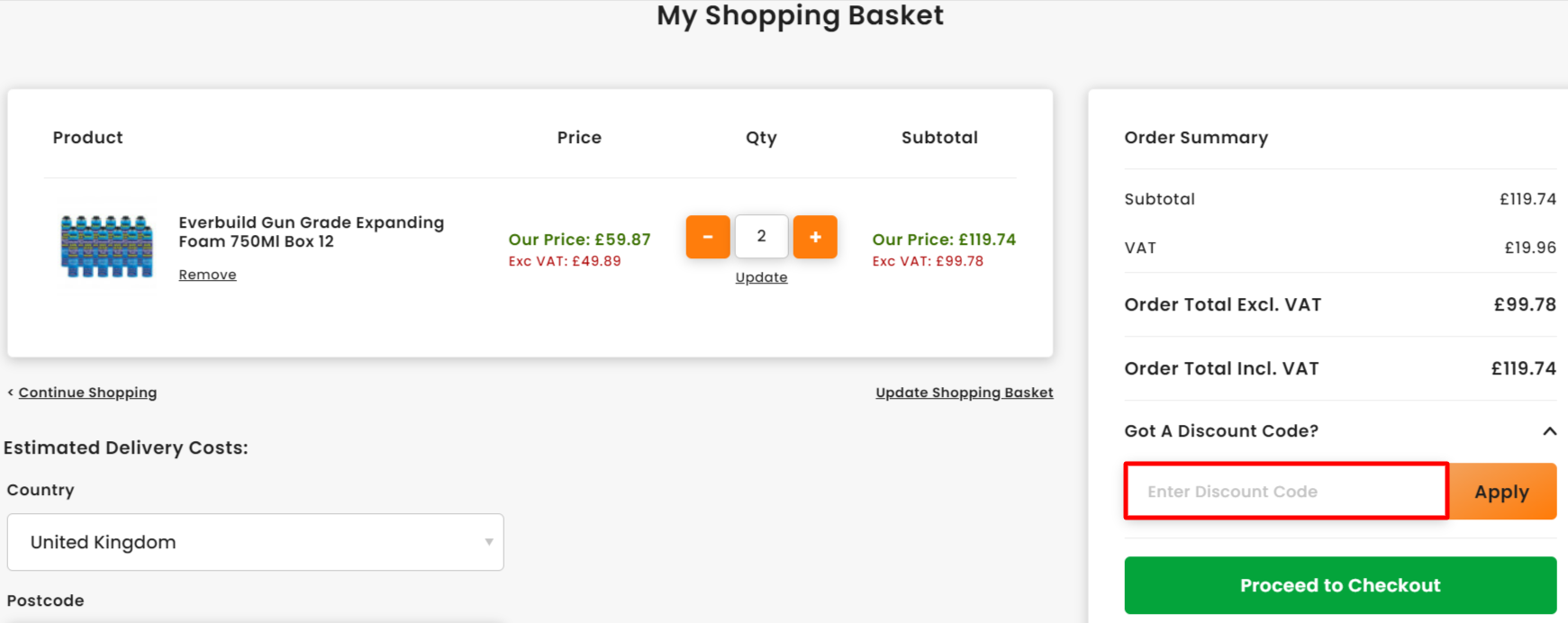The width and height of the screenshot is (1568, 623).
Task: Click the Order Summary heading
Action: pos(1196,137)
